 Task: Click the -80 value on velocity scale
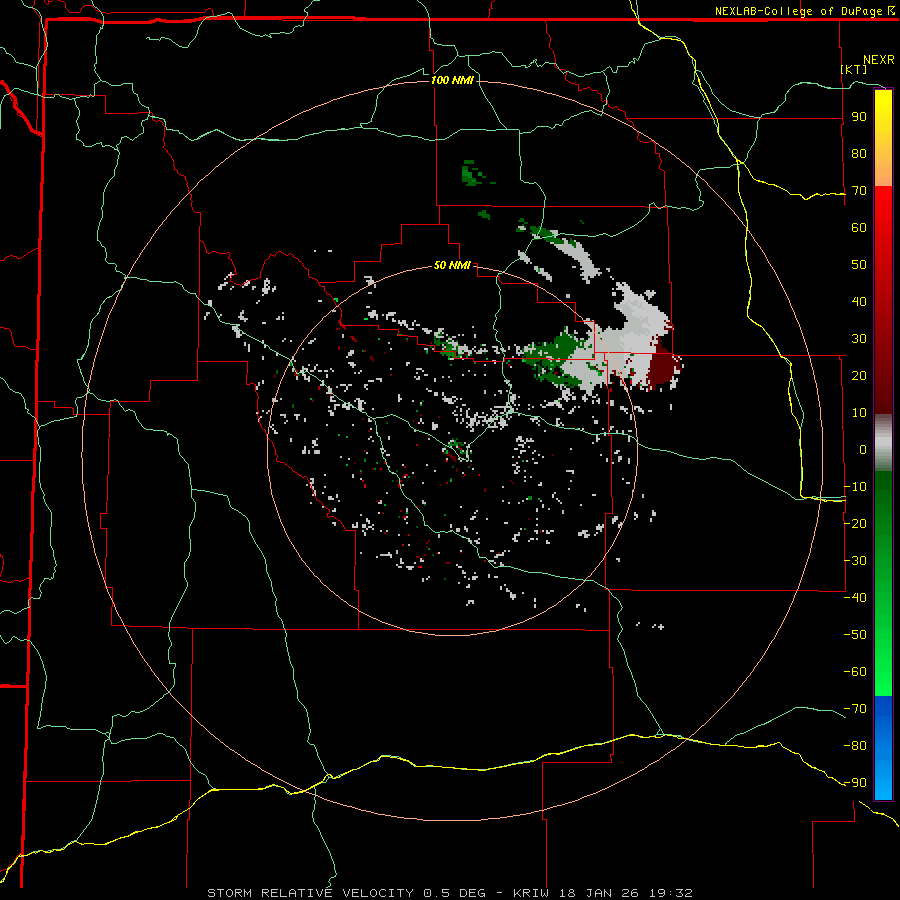click(855, 746)
